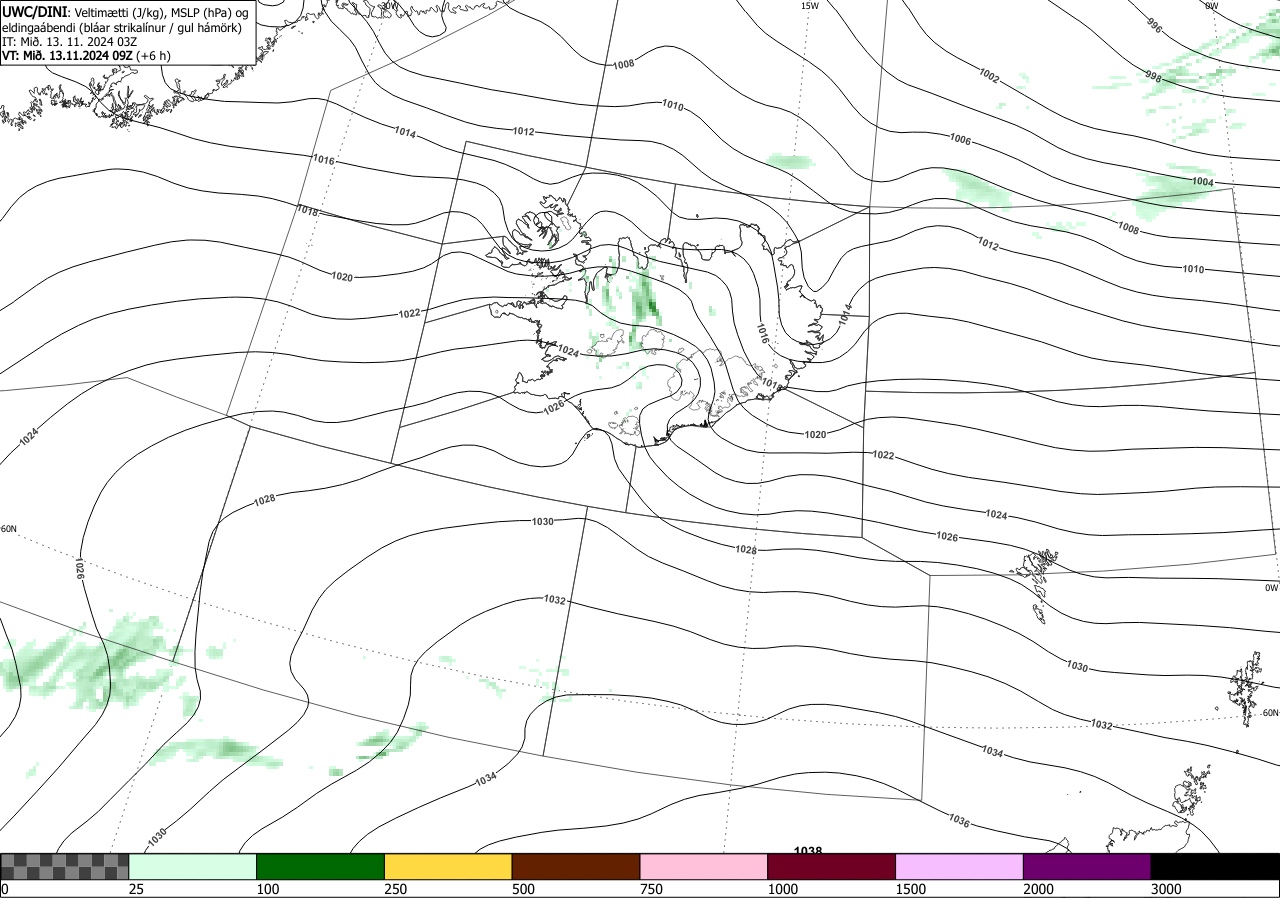This screenshot has height=898, width=1280.
Task: Pick the dark maroon 1000–1500 legend swatch
Action: click(832, 866)
